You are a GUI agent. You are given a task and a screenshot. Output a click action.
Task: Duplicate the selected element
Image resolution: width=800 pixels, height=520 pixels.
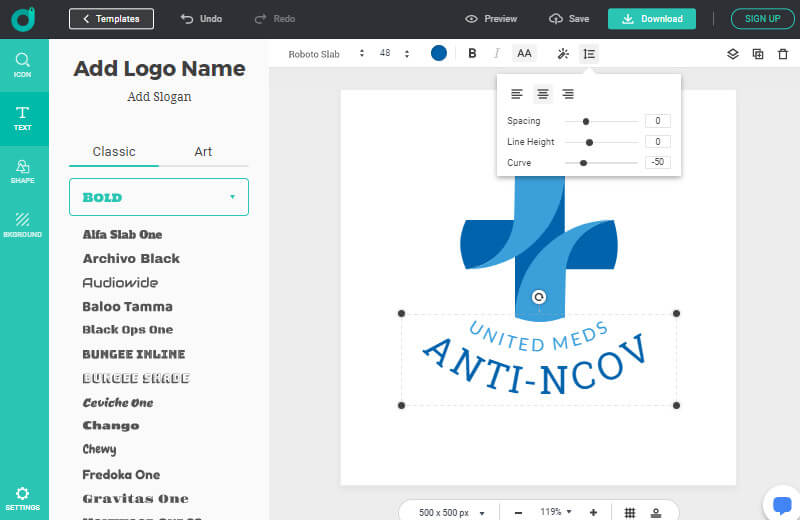tap(757, 54)
